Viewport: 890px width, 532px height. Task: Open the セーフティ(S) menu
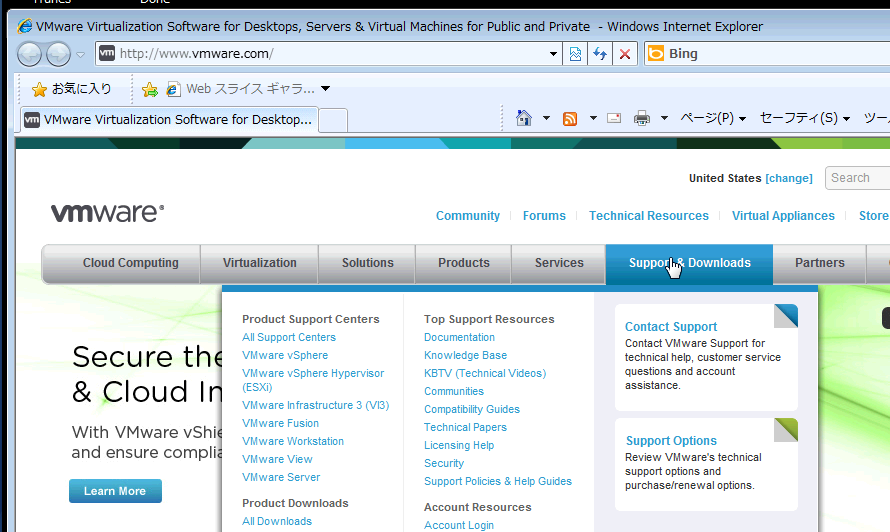(805, 118)
